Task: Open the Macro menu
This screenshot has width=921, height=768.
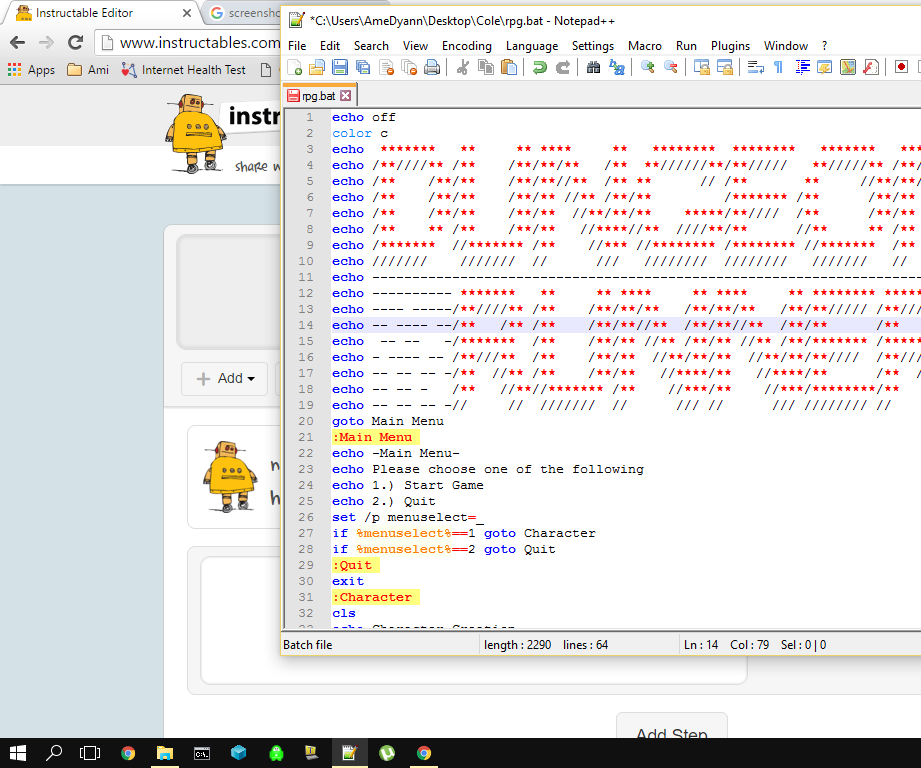Action: 644,46
